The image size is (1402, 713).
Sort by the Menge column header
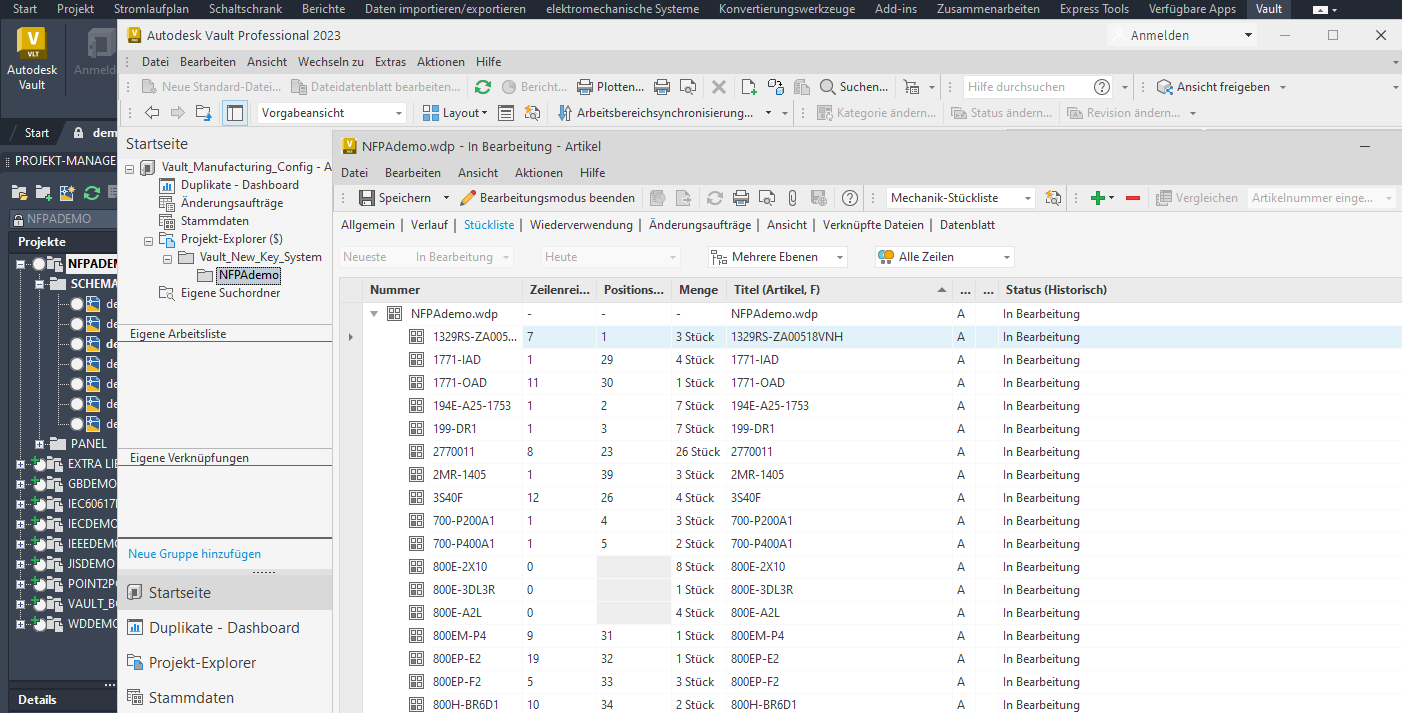(698, 290)
